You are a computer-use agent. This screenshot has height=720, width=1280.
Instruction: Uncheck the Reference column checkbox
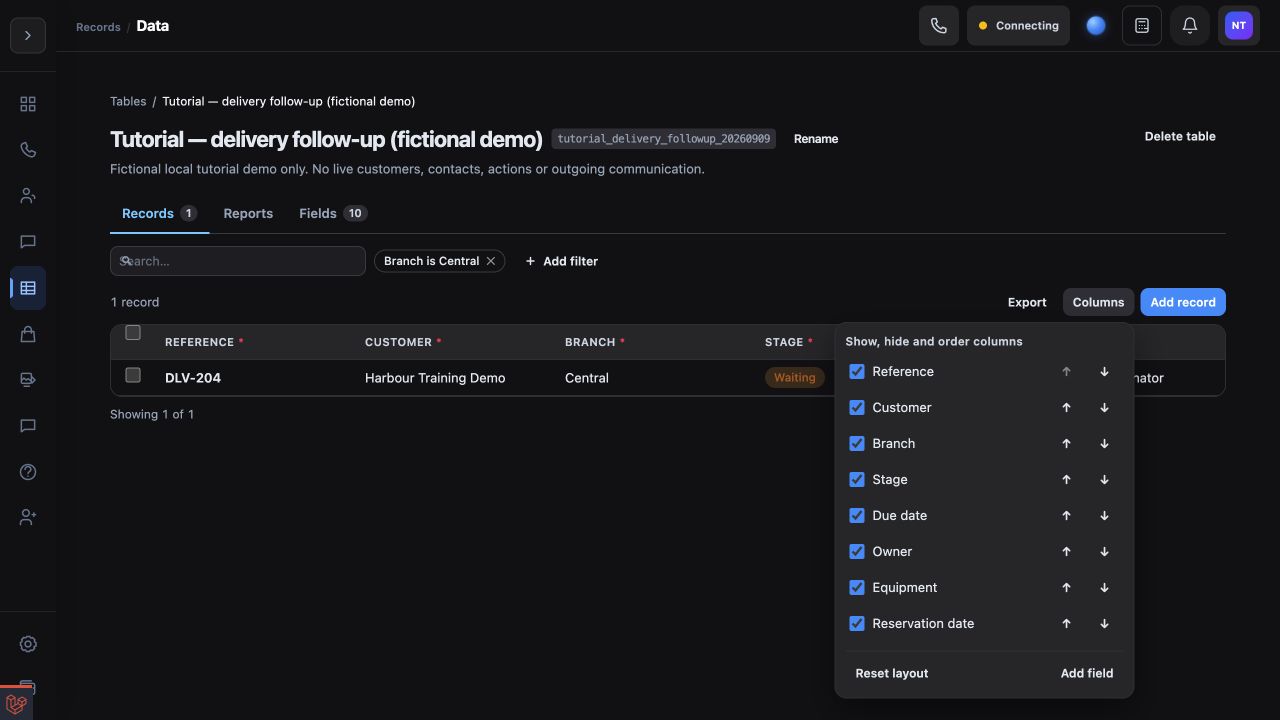click(857, 371)
